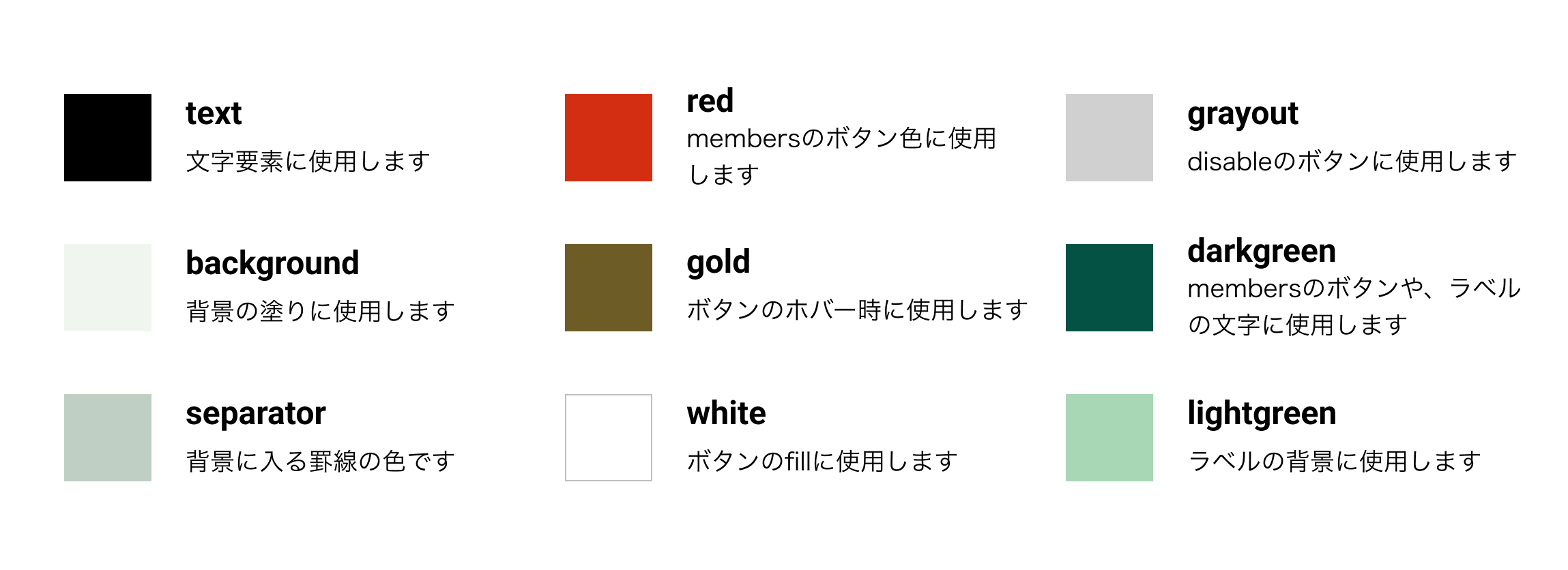Viewport: 1568px width, 570px height.
Task: Choose the darkgreen color swatch
Action: (1109, 288)
